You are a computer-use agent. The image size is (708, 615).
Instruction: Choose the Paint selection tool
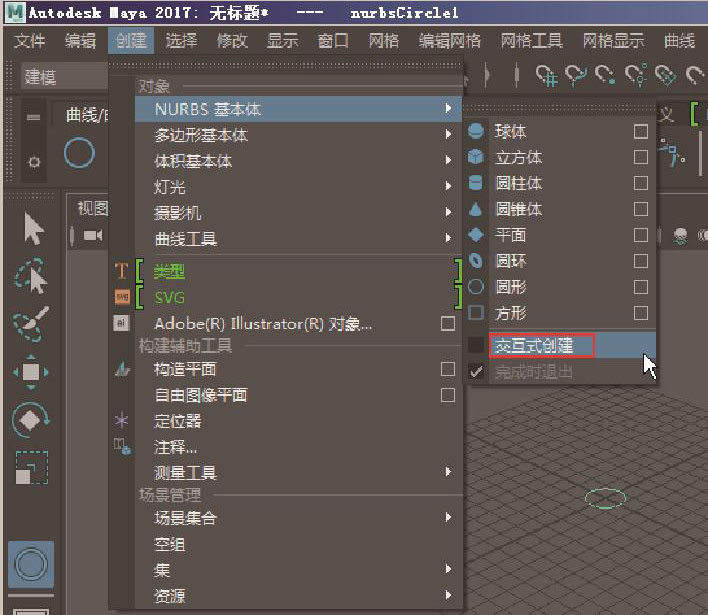tap(32, 324)
